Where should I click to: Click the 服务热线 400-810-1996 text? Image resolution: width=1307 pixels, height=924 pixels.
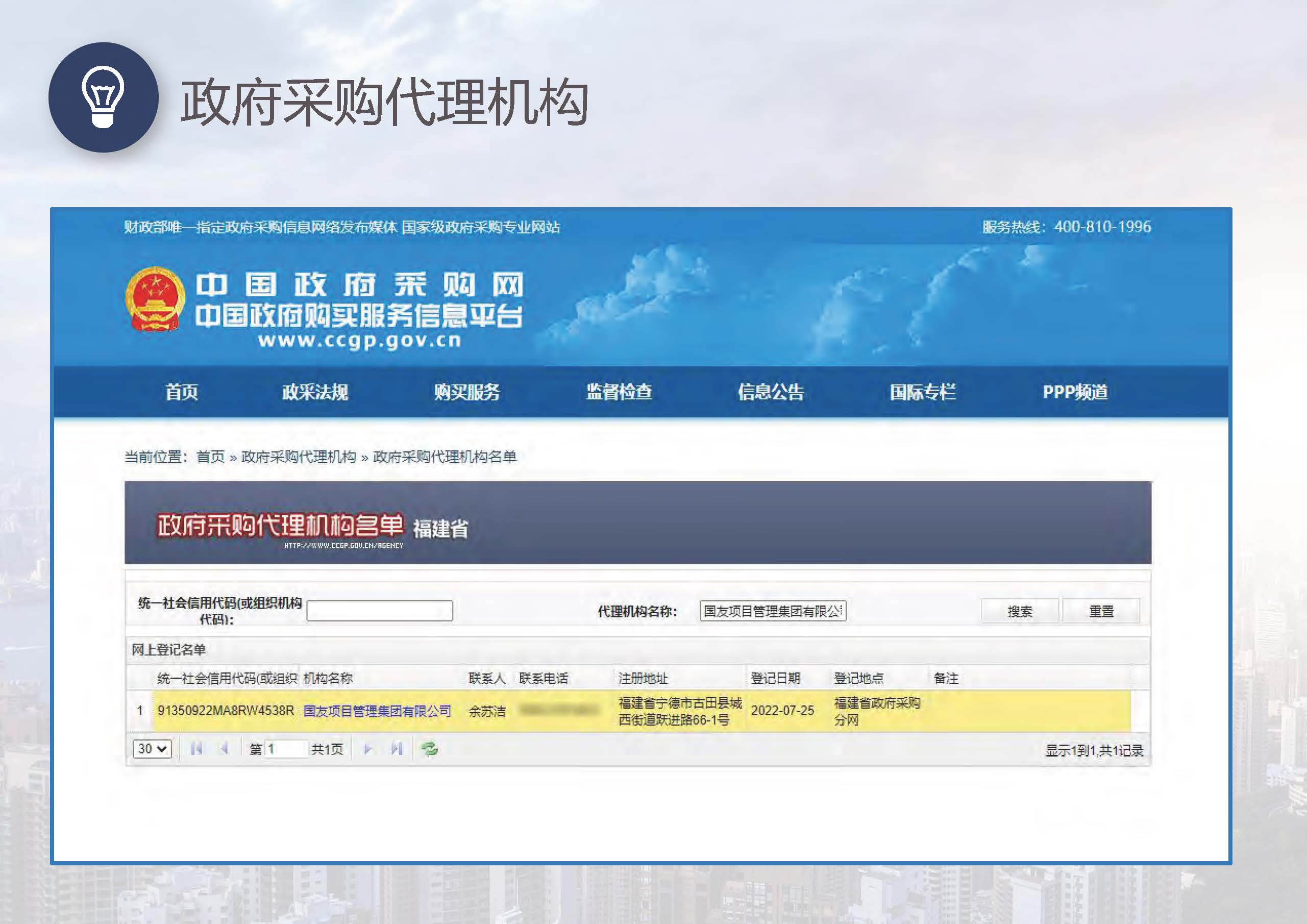[x=1067, y=227]
